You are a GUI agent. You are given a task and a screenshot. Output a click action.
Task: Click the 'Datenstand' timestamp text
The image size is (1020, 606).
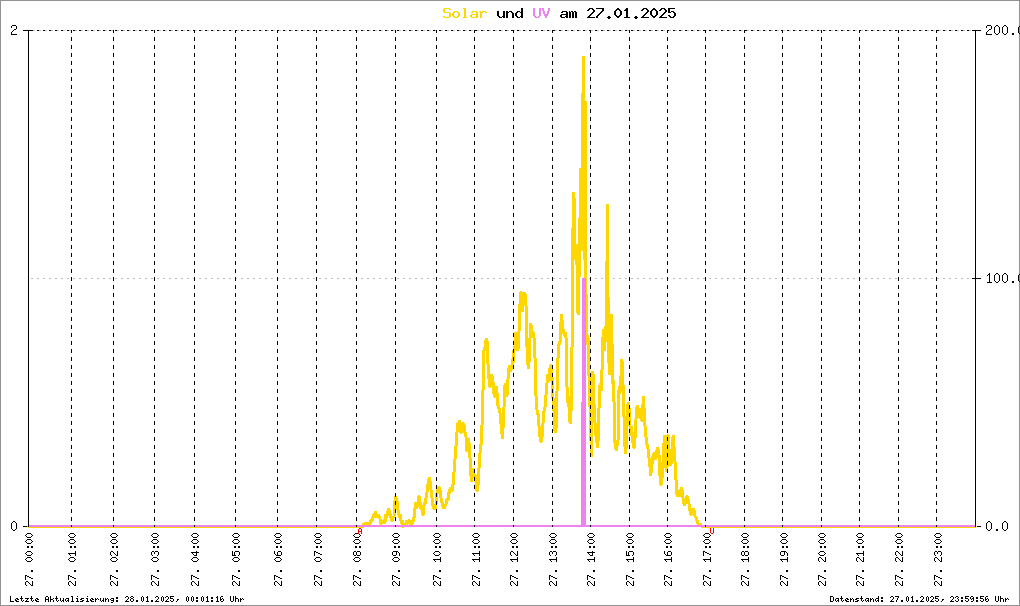(x=919, y=599)
